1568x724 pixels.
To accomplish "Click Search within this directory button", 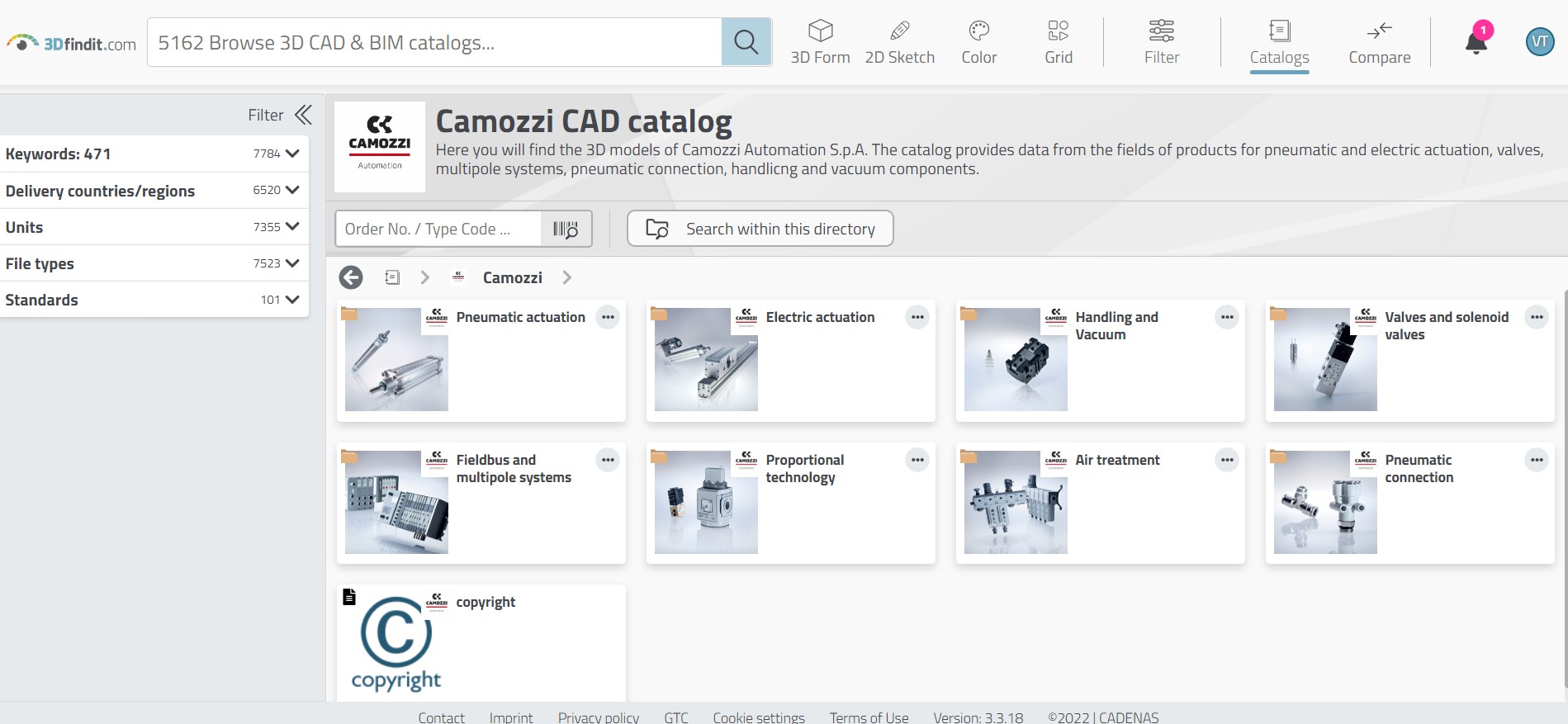I will tap(760, 229).
